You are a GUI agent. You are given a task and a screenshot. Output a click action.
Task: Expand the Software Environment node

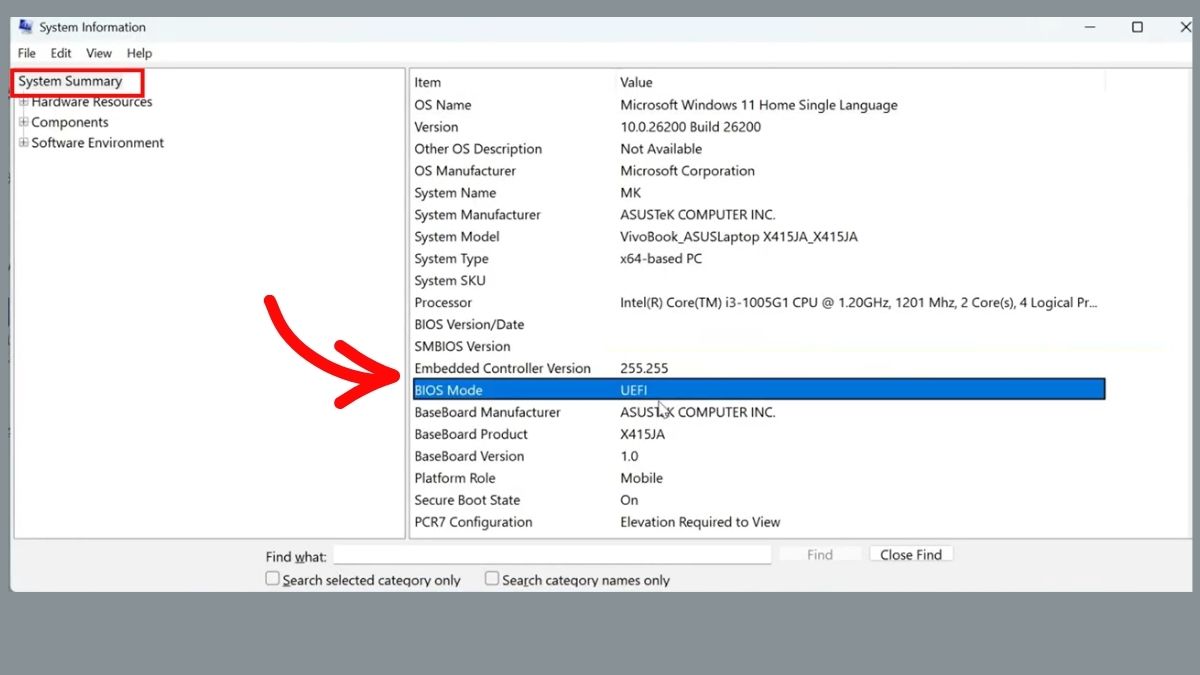point(24,143)
